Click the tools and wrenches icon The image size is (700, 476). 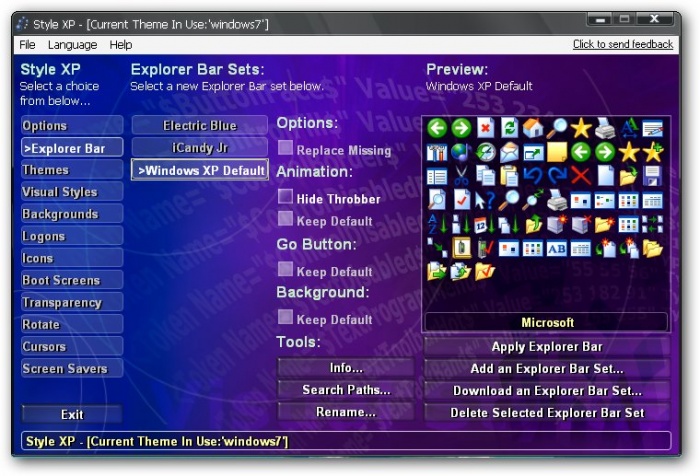pyautogui.click(x=437, y=152)
